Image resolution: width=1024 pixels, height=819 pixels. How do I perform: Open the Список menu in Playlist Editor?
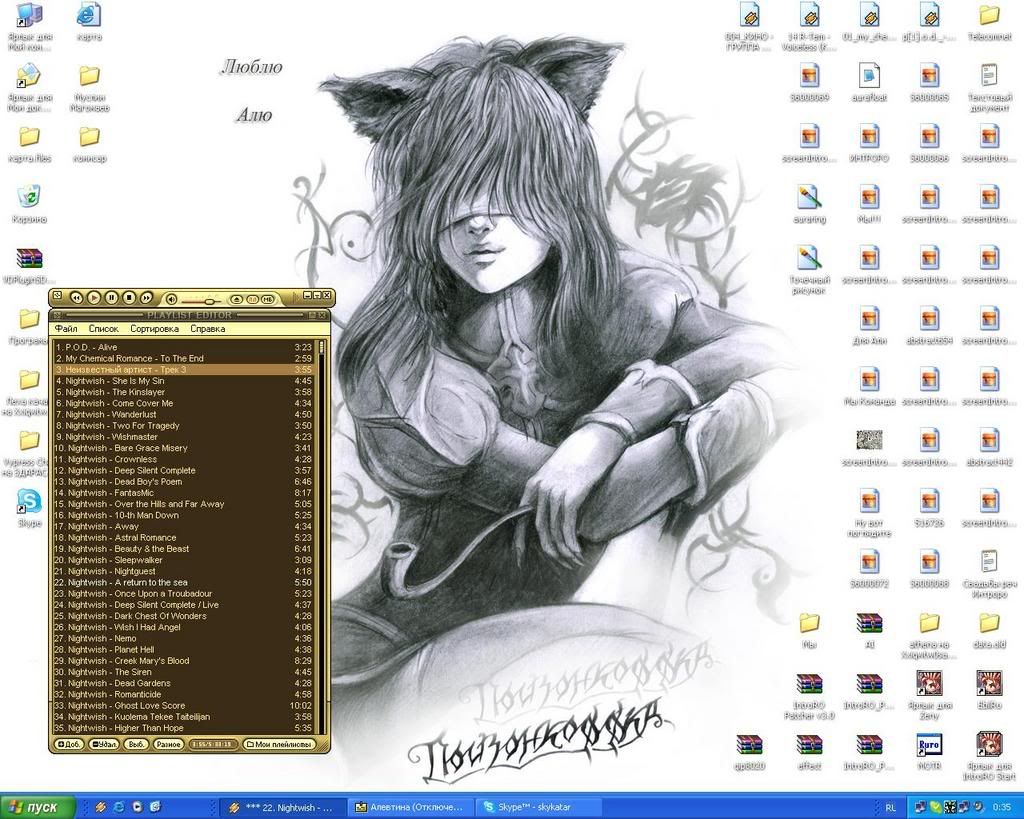tap(103, 329)
